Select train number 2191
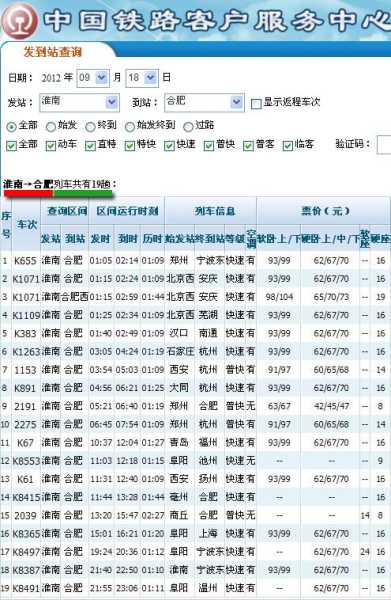The height and width of the screenshot is (600, 391). click(x=25, y=406)
